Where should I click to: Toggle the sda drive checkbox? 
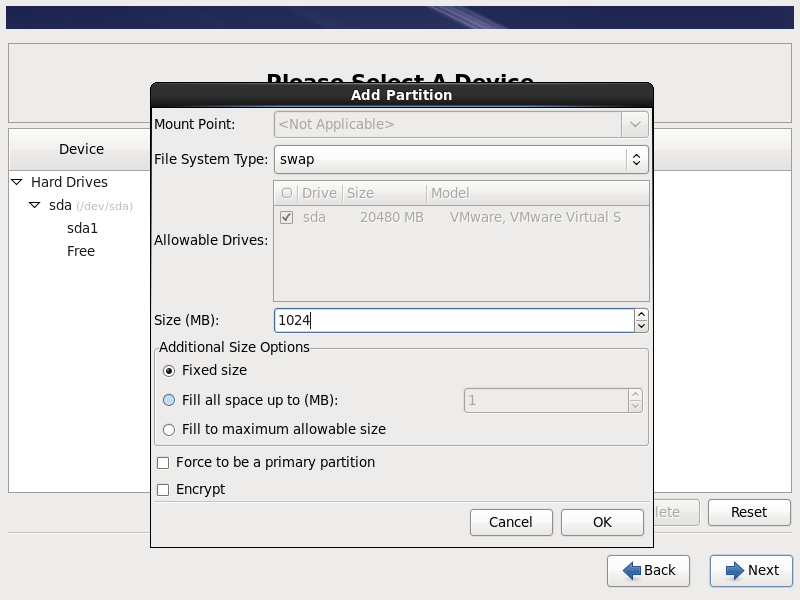[x=287, y=217]
